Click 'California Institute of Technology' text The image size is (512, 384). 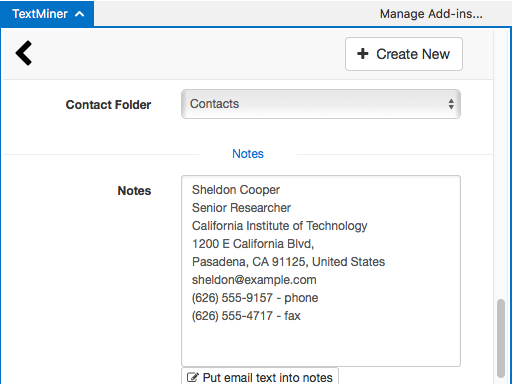(x=279, y=226)
